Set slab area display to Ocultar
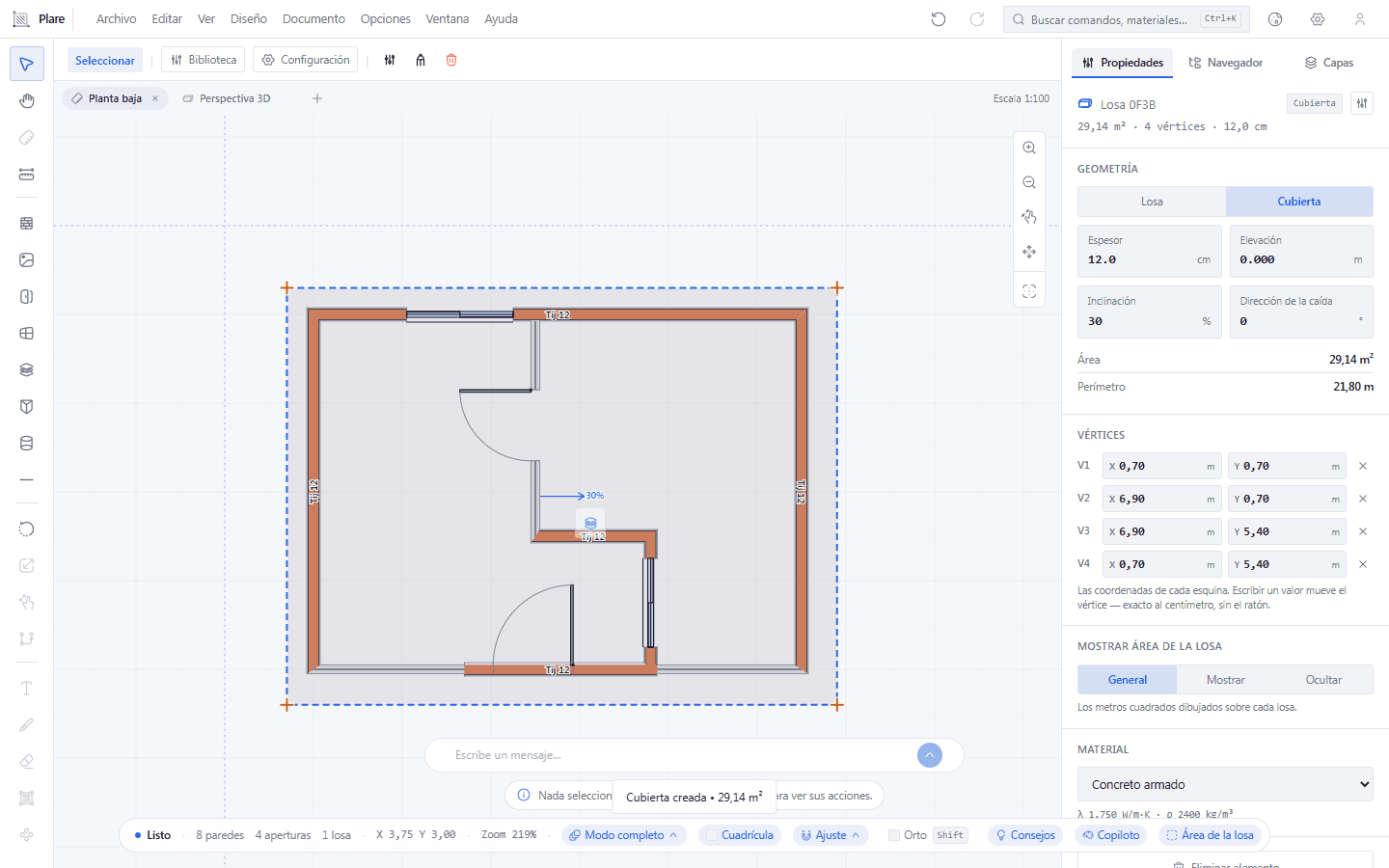Image resolution: width=1389 pixels, height=868 pixels. (x=1323, y=680)
